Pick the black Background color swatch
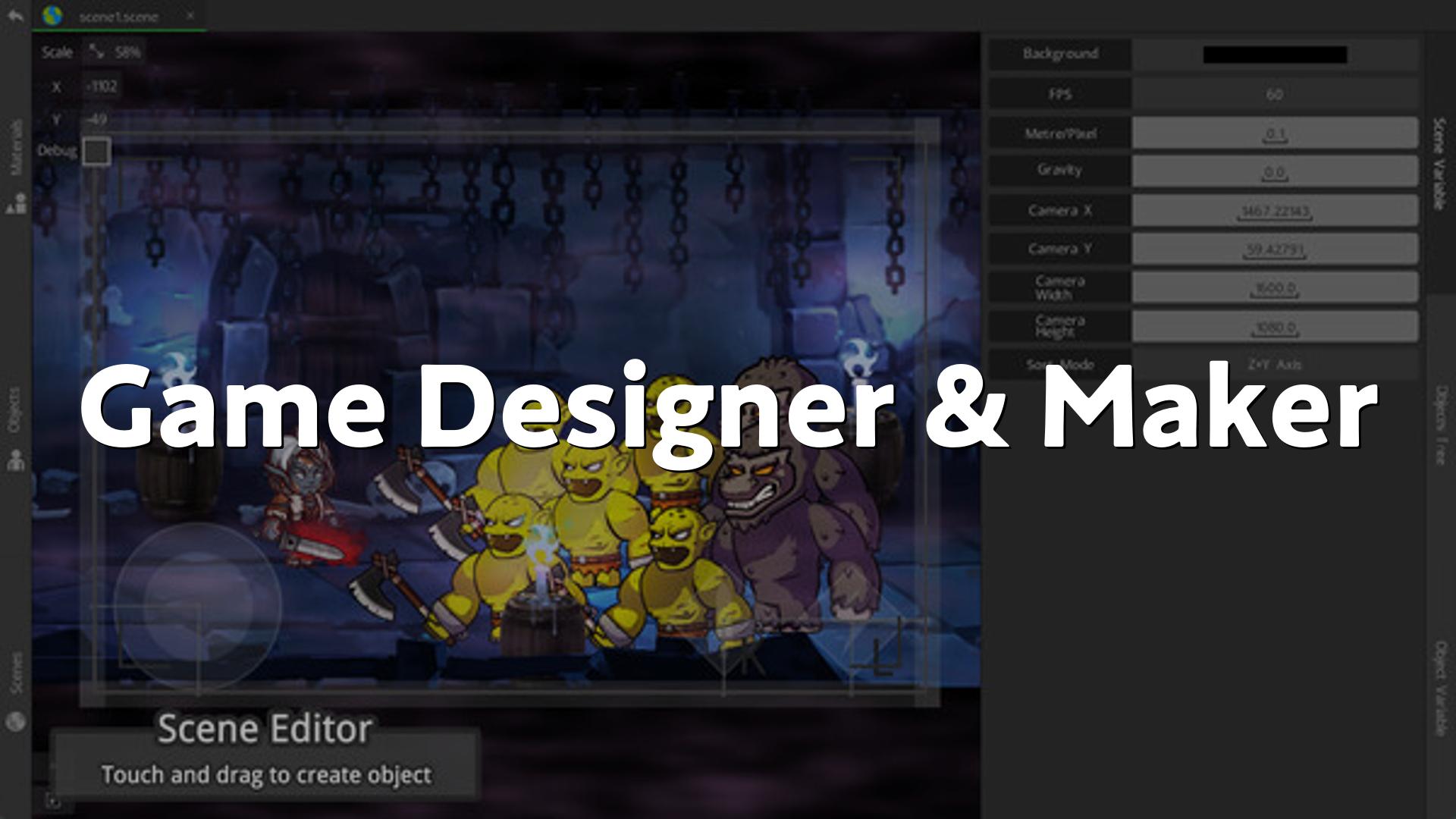1456x819 pixels. (x=1274, y=55)
